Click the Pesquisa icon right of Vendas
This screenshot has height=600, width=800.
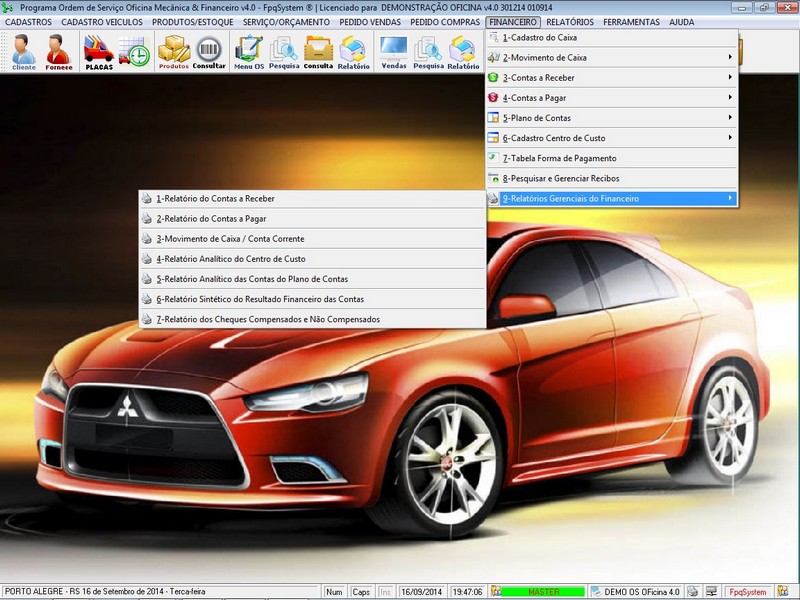click(429, 52)
